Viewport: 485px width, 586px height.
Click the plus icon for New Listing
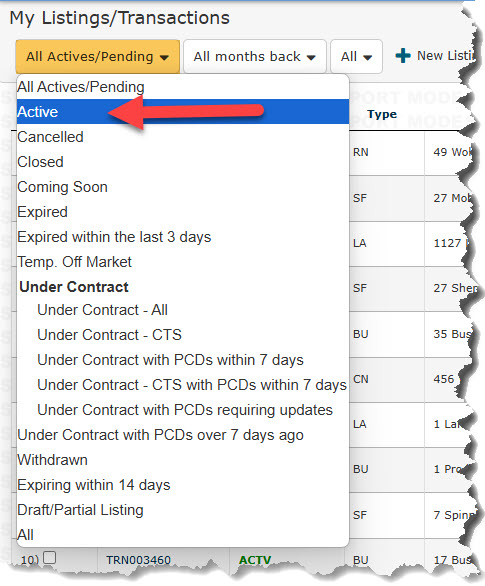(x=403, y=56)
